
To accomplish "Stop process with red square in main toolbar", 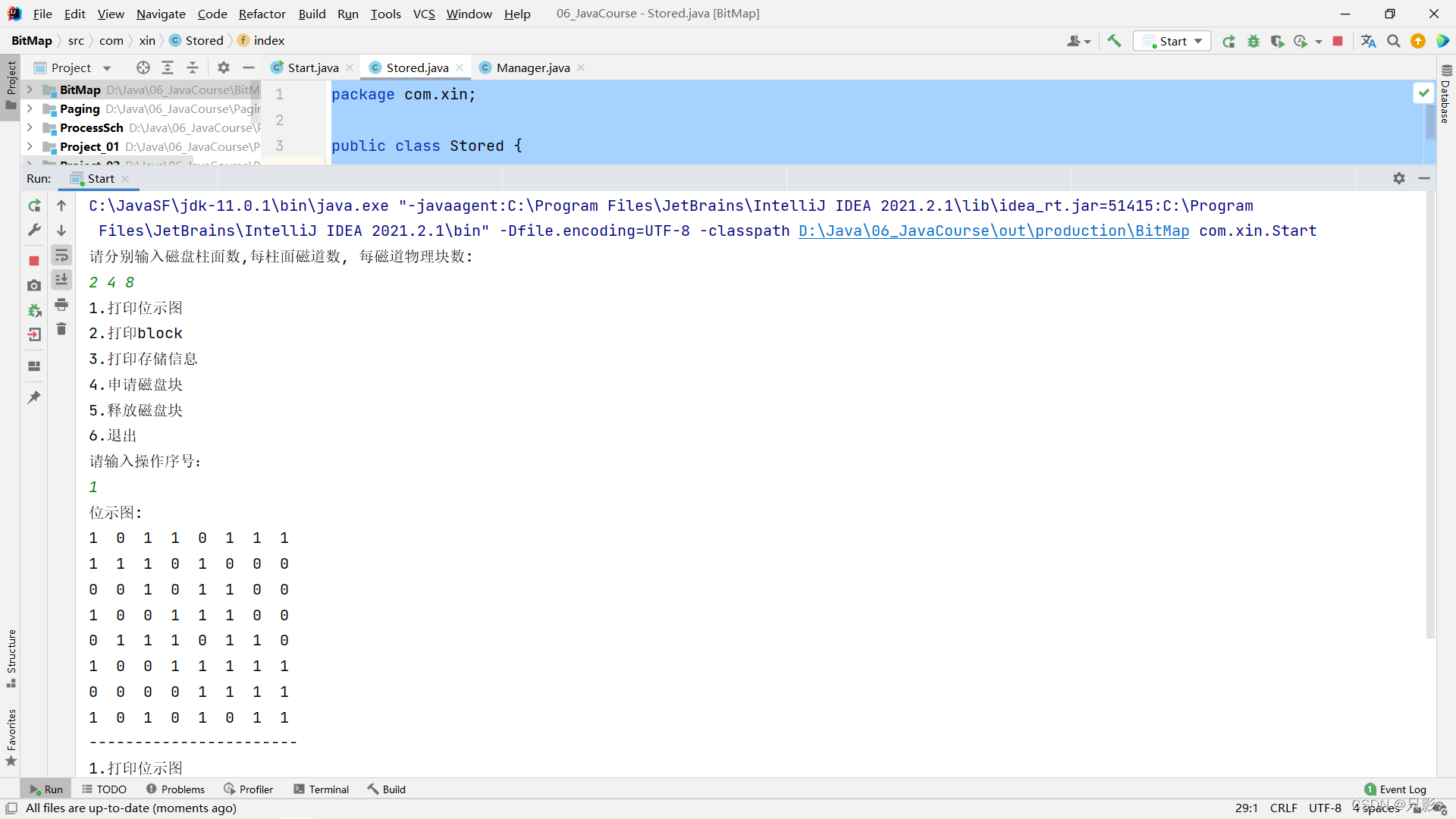I will tap(1338, 41).
